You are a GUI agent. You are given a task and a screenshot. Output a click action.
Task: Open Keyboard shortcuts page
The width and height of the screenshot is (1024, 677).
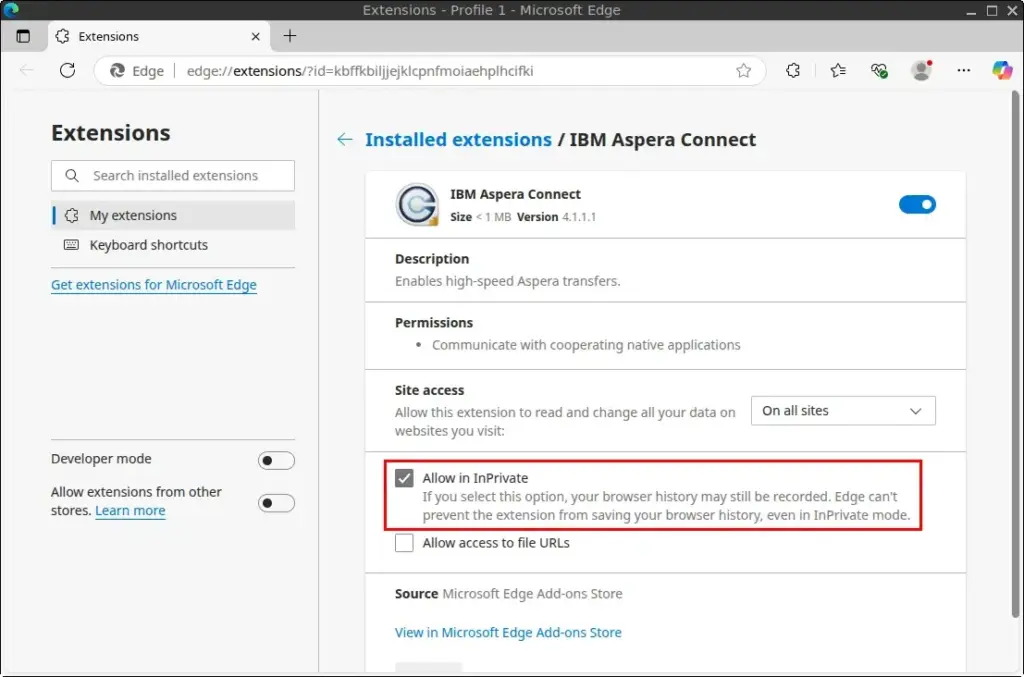coord(173,245)
